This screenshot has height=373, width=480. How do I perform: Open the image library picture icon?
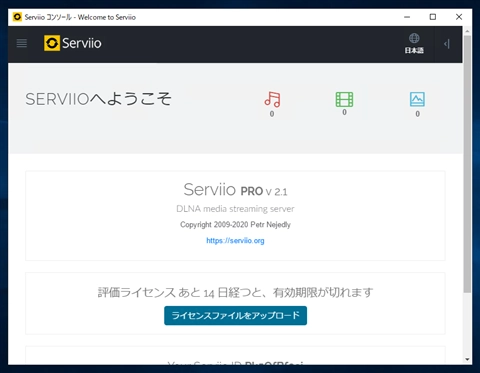click(417, 99)
